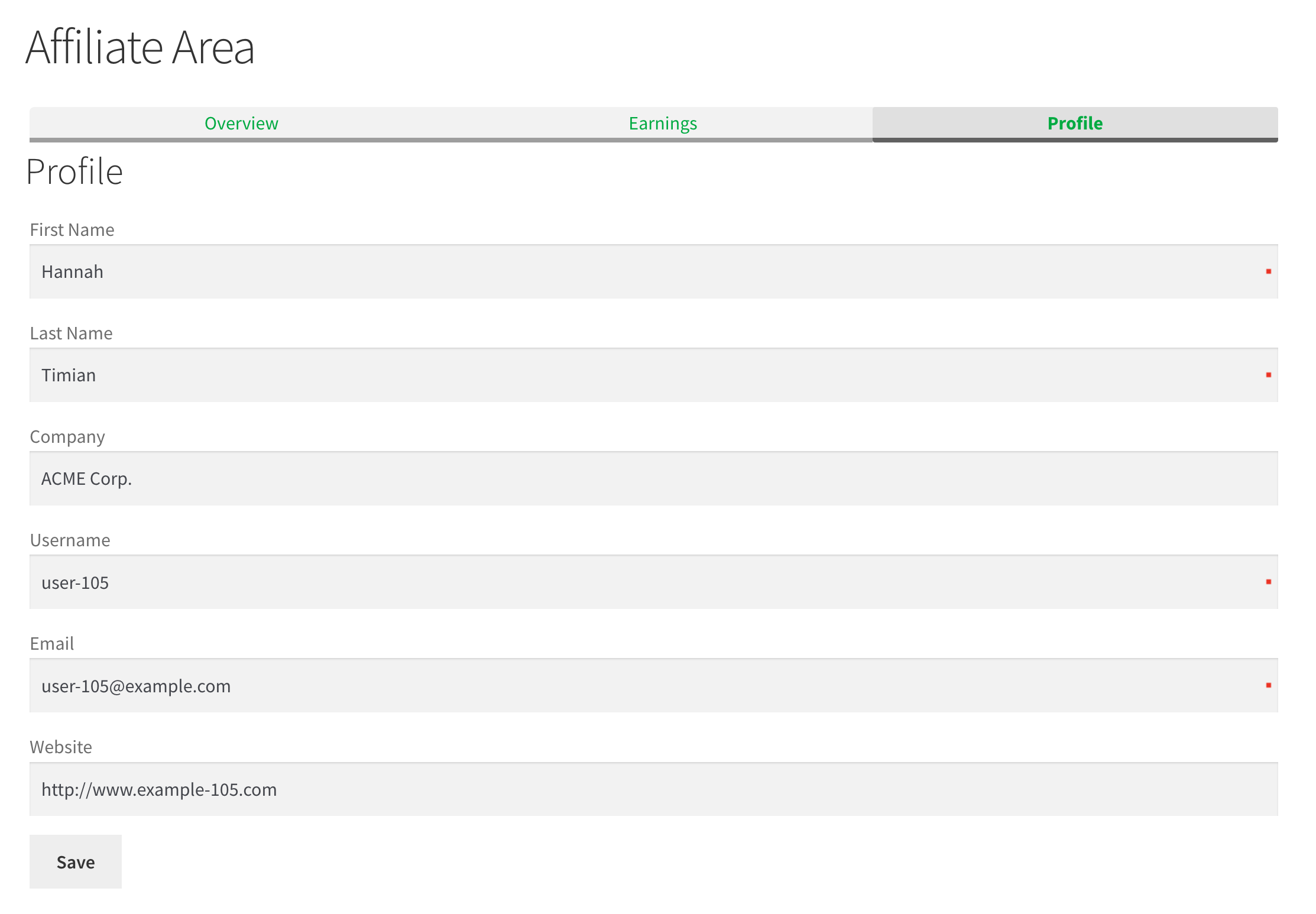1316x914 pixels.
Task: Click the red required marker in Username
Action: [1268, 582]
